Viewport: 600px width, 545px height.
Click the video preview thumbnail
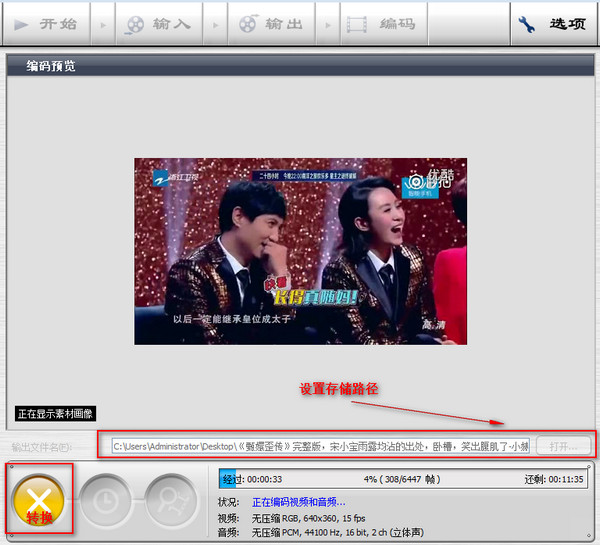point(300,251)
